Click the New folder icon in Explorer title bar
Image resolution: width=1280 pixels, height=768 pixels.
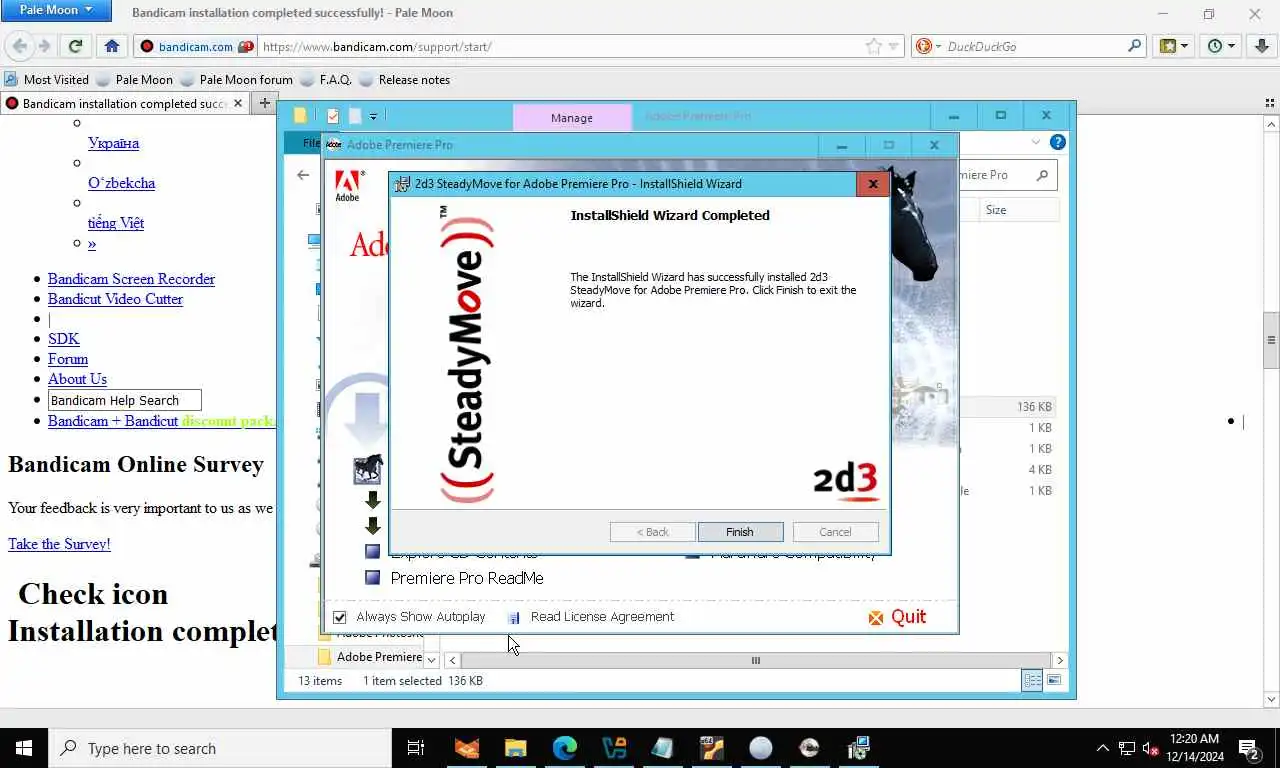point(354,116)
